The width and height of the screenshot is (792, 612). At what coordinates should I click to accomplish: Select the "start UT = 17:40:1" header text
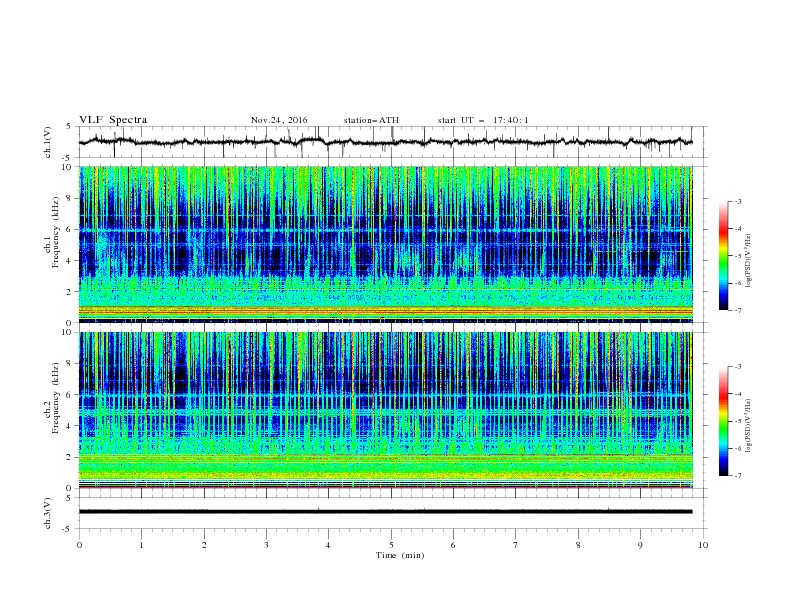[483, 120]
